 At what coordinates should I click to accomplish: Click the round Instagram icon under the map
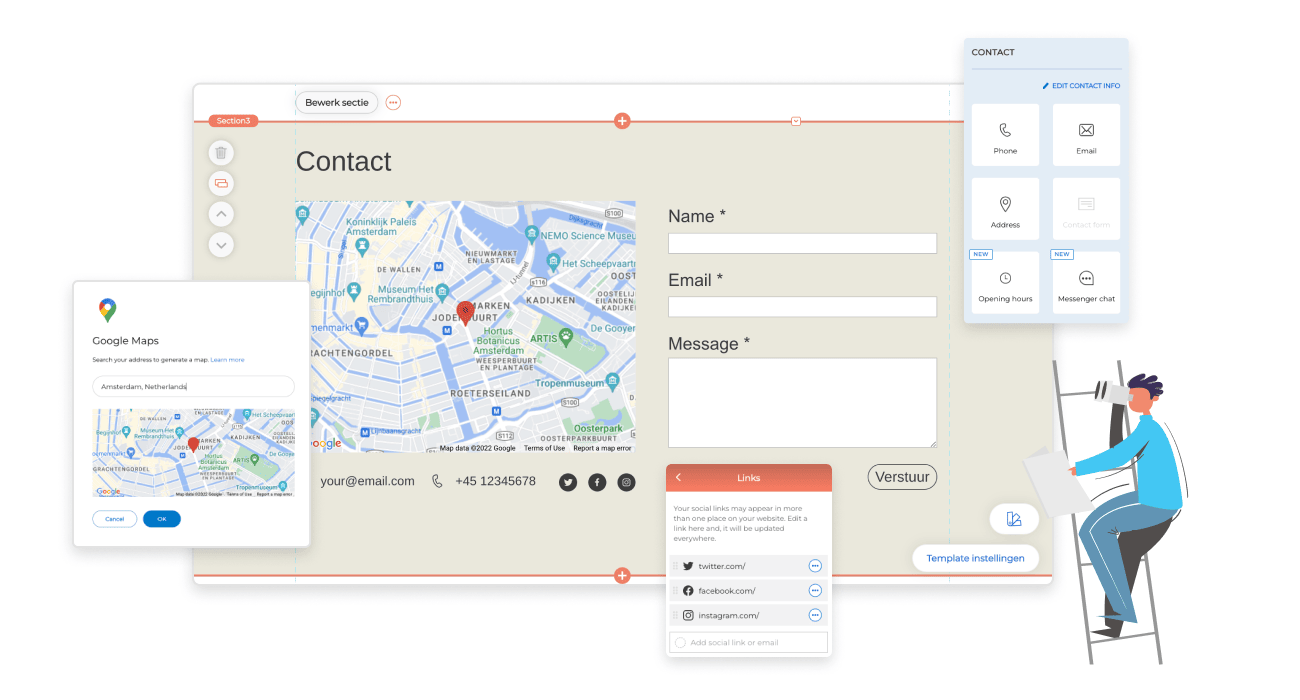(x=626, y=482)
